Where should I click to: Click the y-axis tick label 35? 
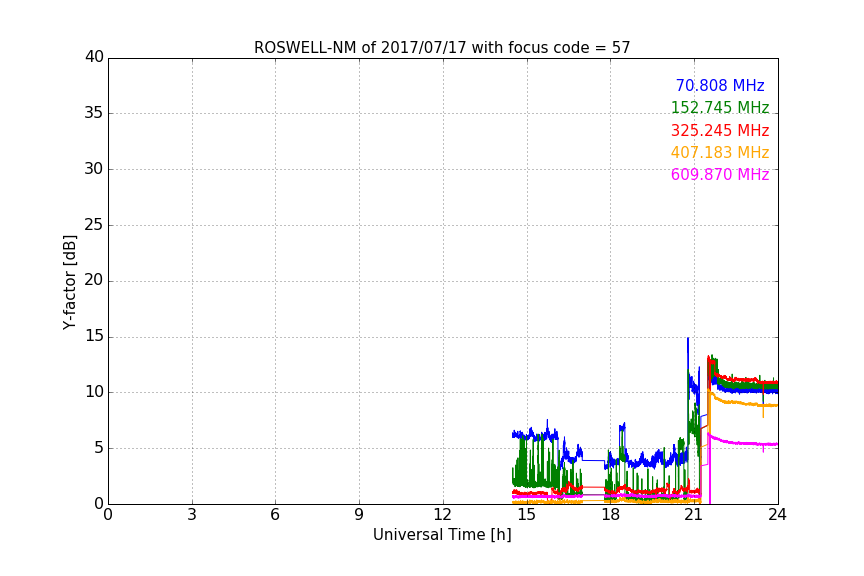pyautogui.click(x=94, y=113)
